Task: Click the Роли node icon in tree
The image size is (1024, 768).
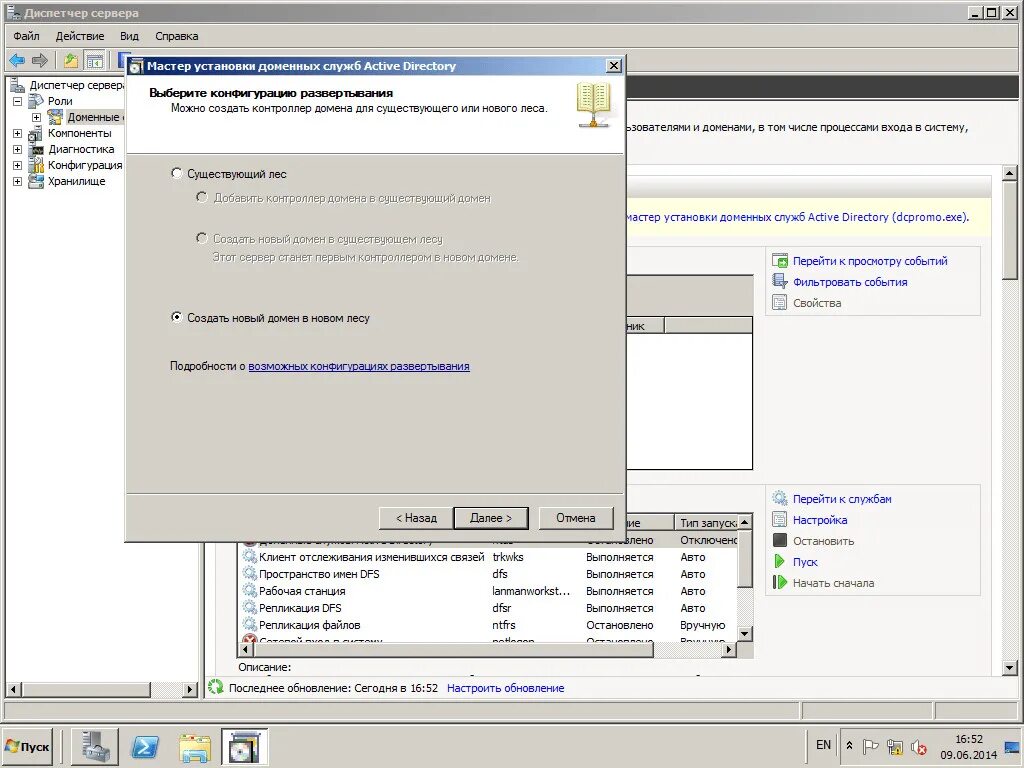Action: [x=36, y=101]
